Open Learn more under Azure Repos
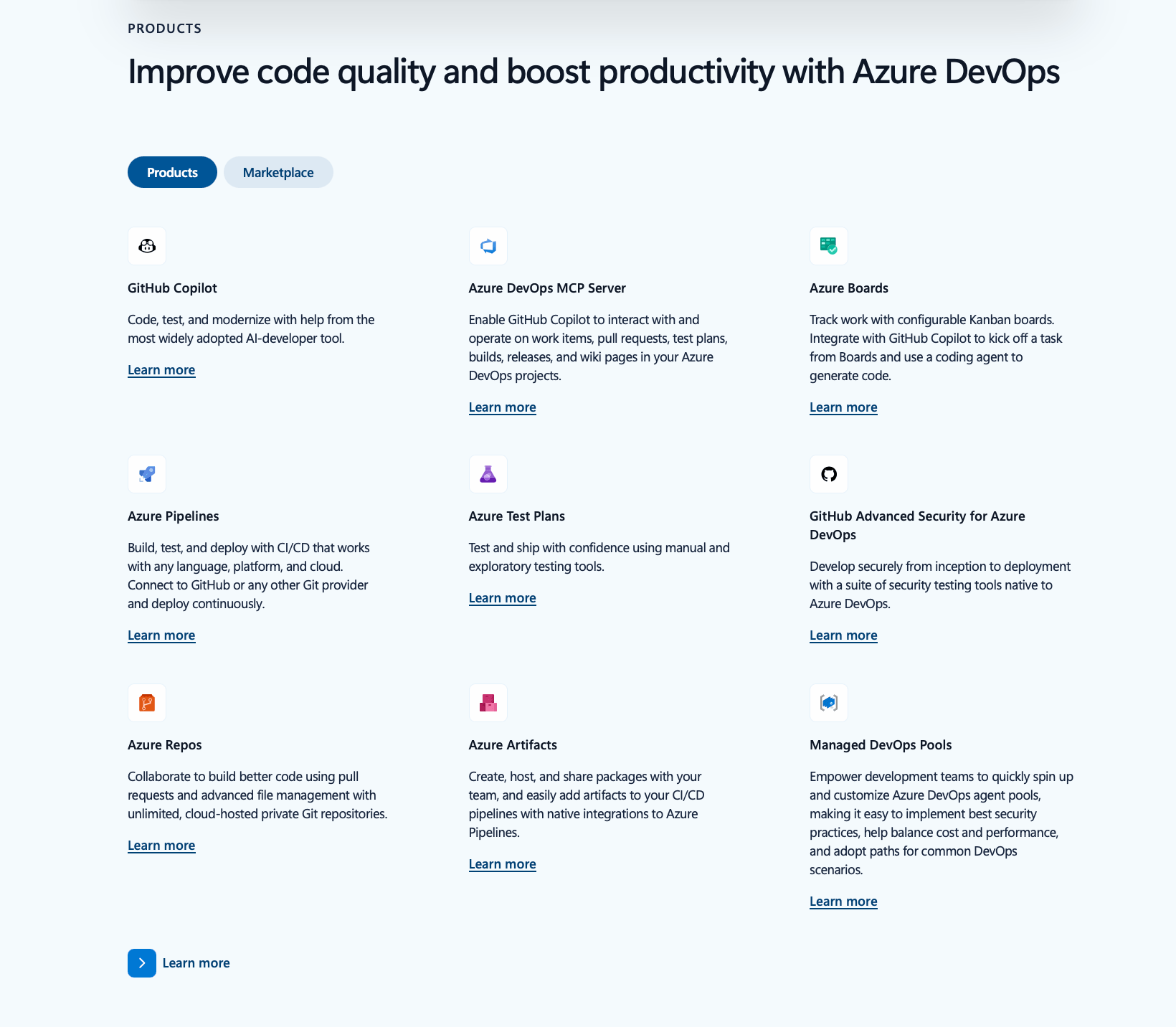 coord(161,846)
